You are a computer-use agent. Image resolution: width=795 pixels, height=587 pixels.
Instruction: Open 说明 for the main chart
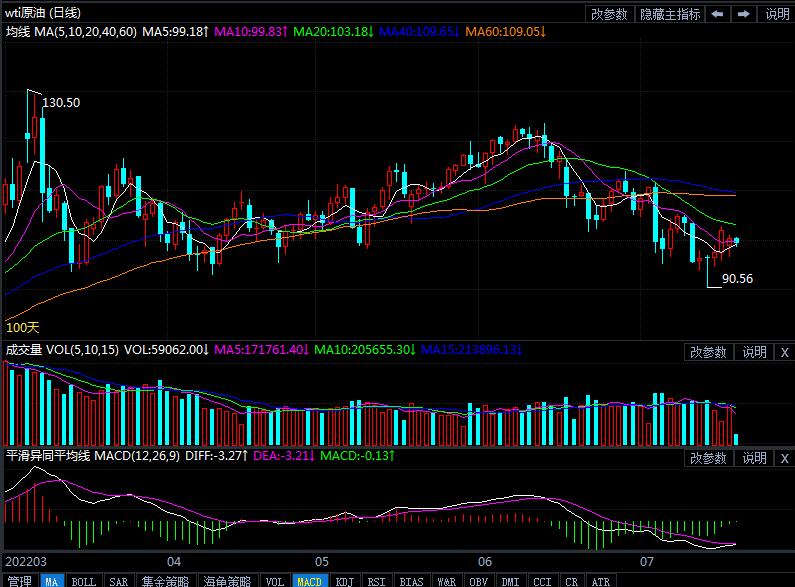click(777, 14)
